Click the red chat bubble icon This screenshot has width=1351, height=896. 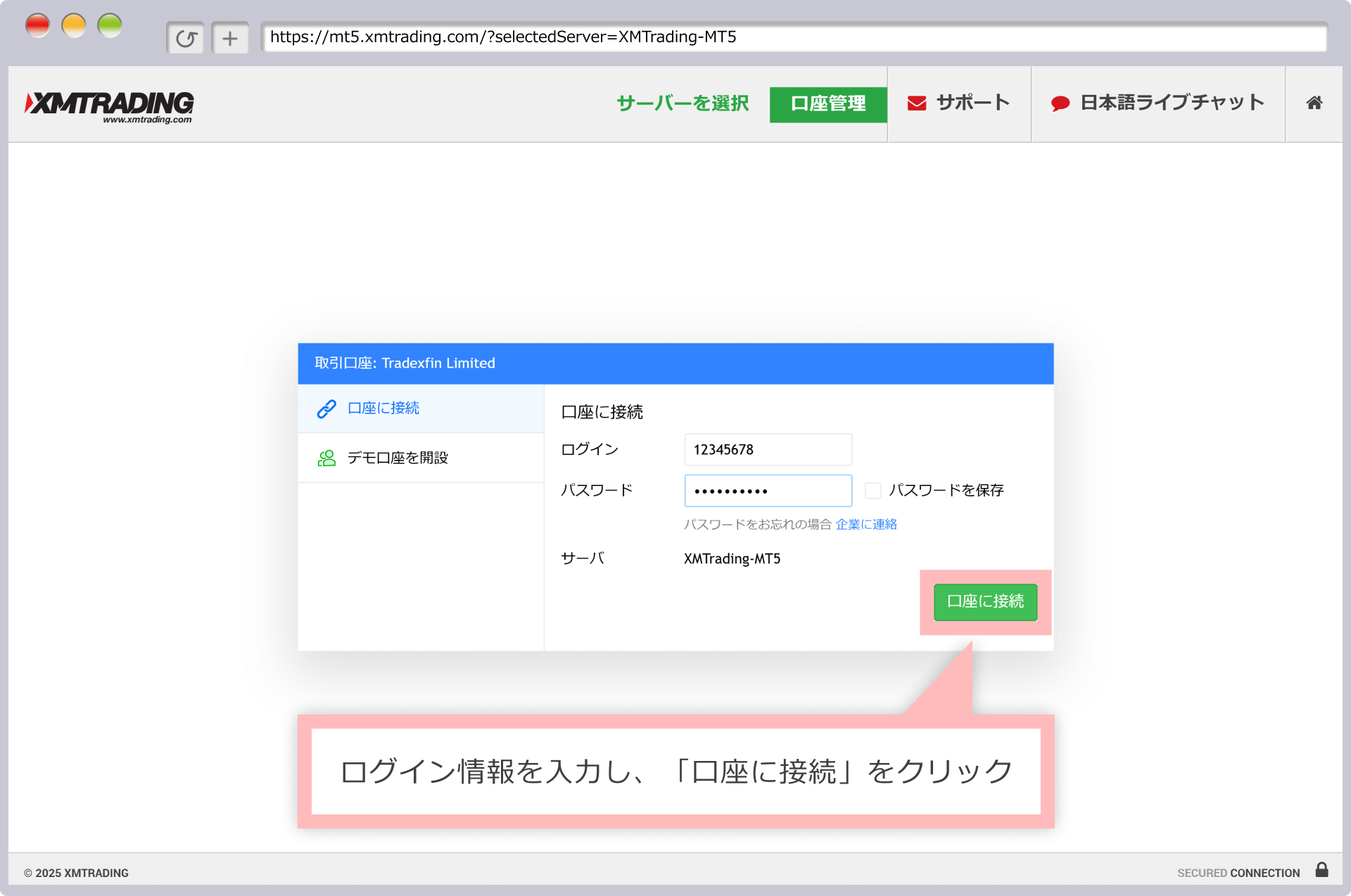point(1060,104)
